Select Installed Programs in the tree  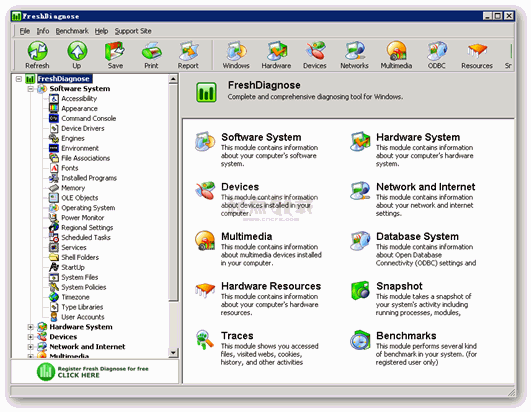tap(89, 178)
